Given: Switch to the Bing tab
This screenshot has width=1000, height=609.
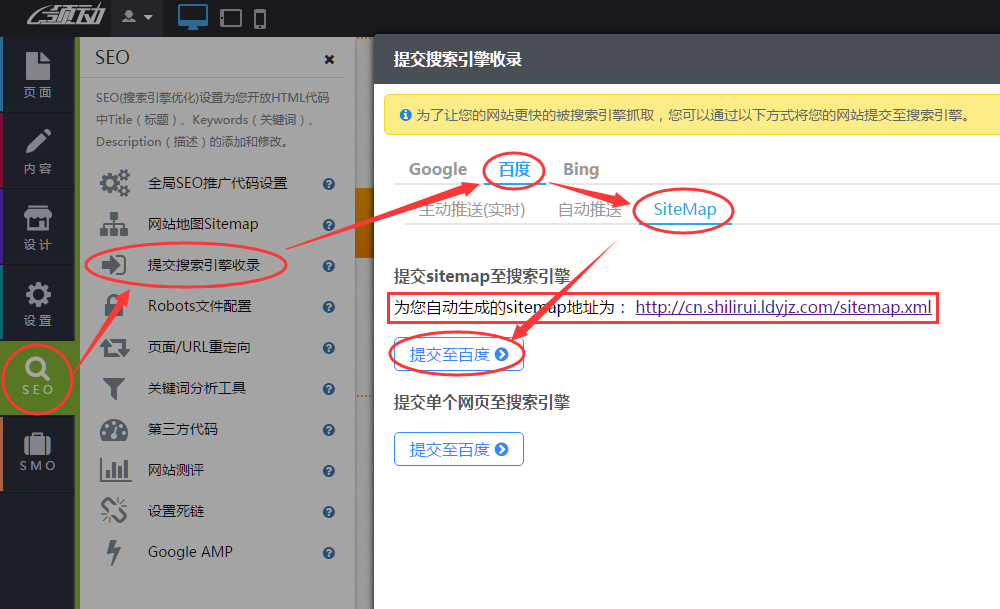Looking at the screenshot, I should tap(581, 169).
